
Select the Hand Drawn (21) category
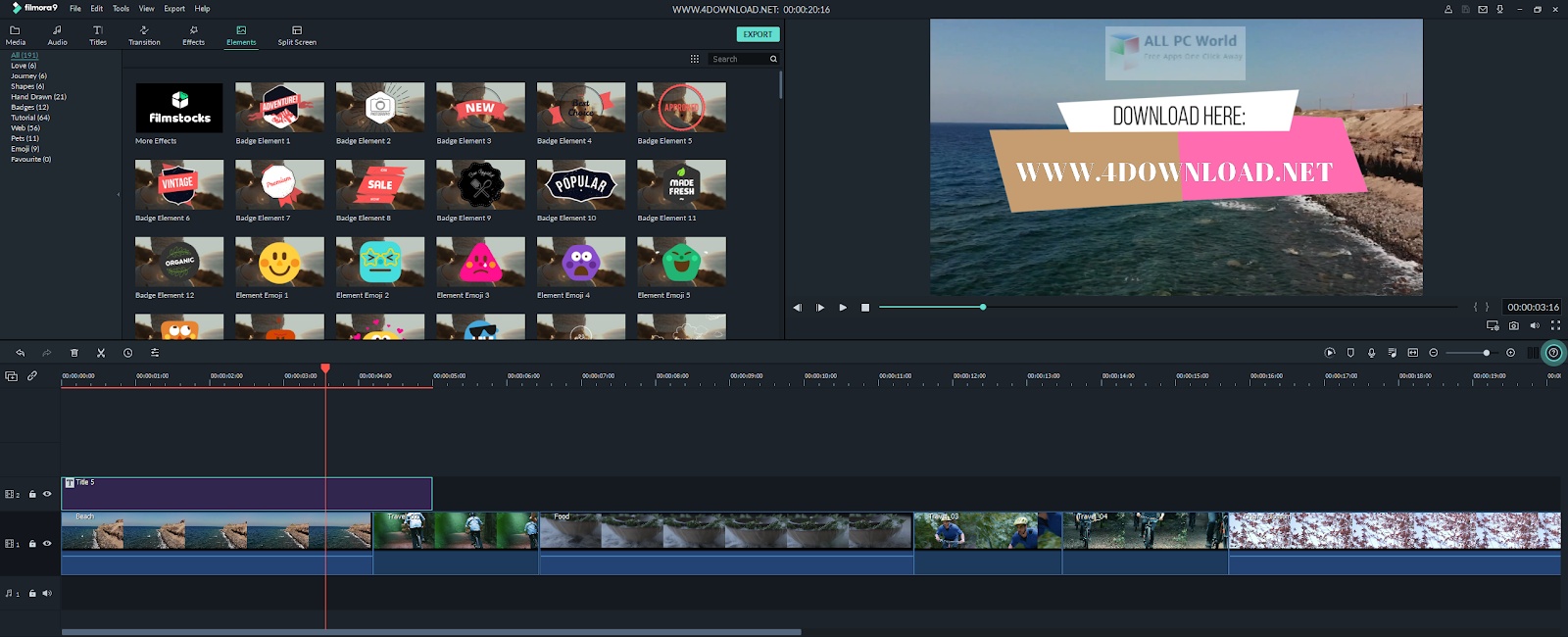point(38,97)
